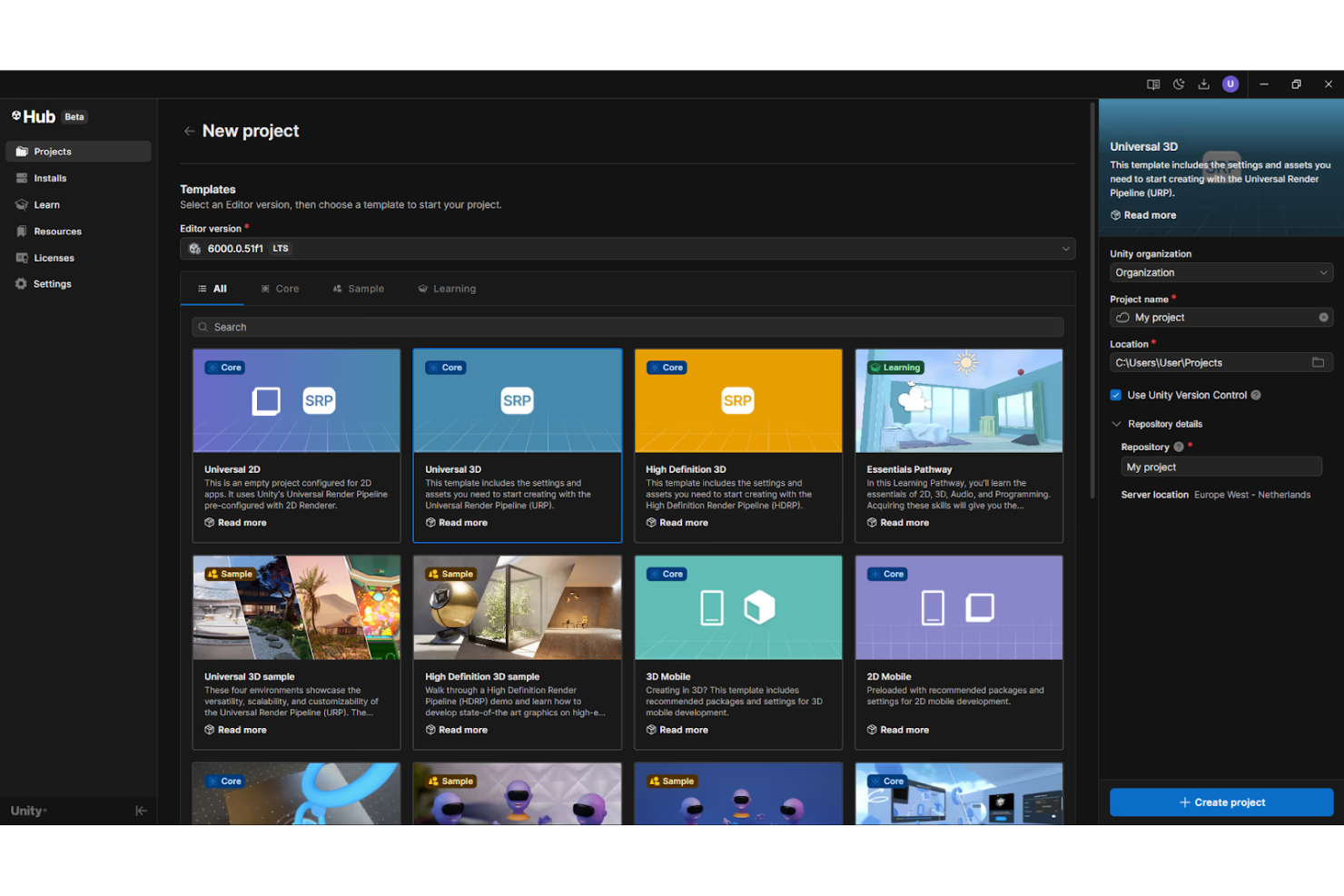Open the Unity organization dropdown

1220,272
